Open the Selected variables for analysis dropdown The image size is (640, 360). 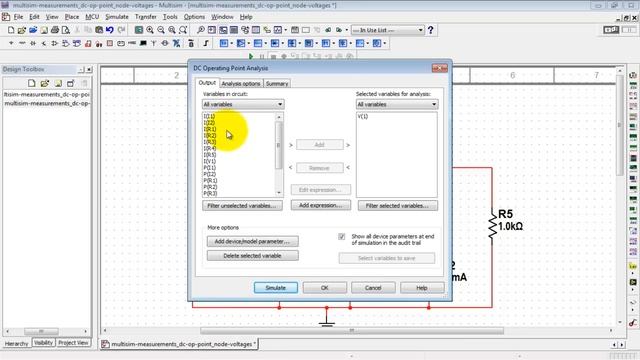point(397,104)
